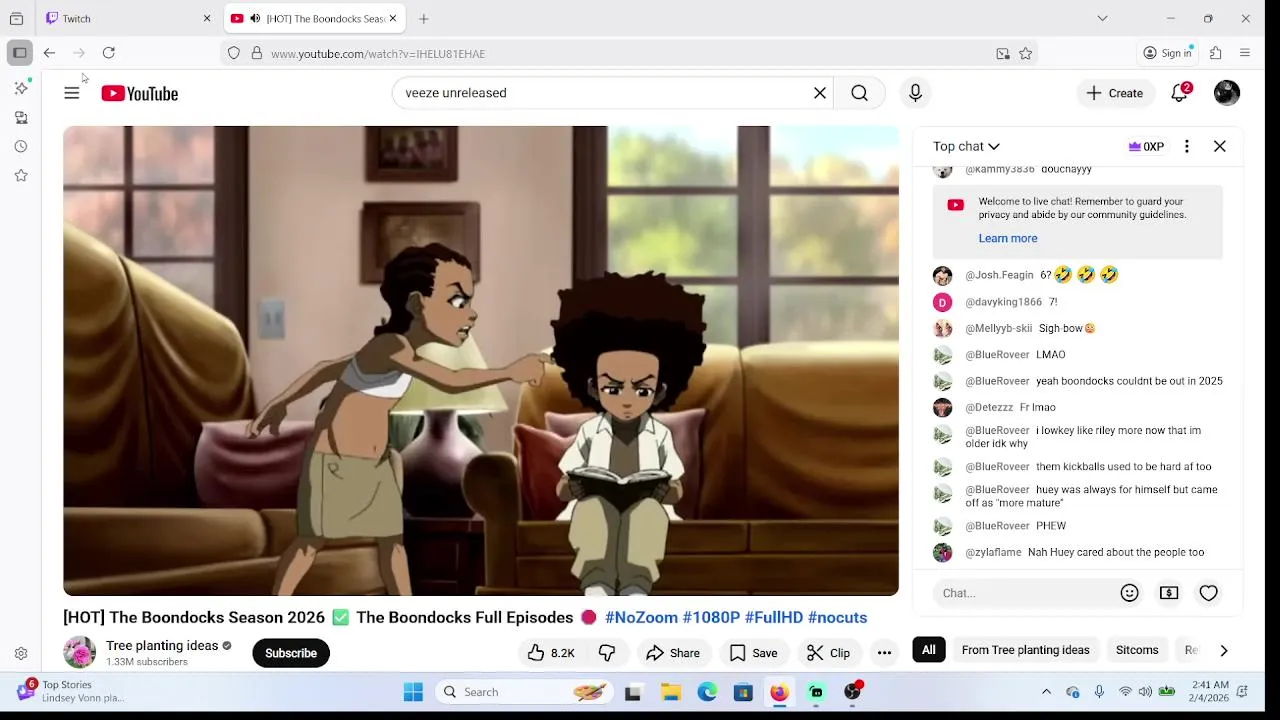Mute the YouTube tab via speaker icon
The width and height of the screenshot is (1280, 720).
[255, 18]
